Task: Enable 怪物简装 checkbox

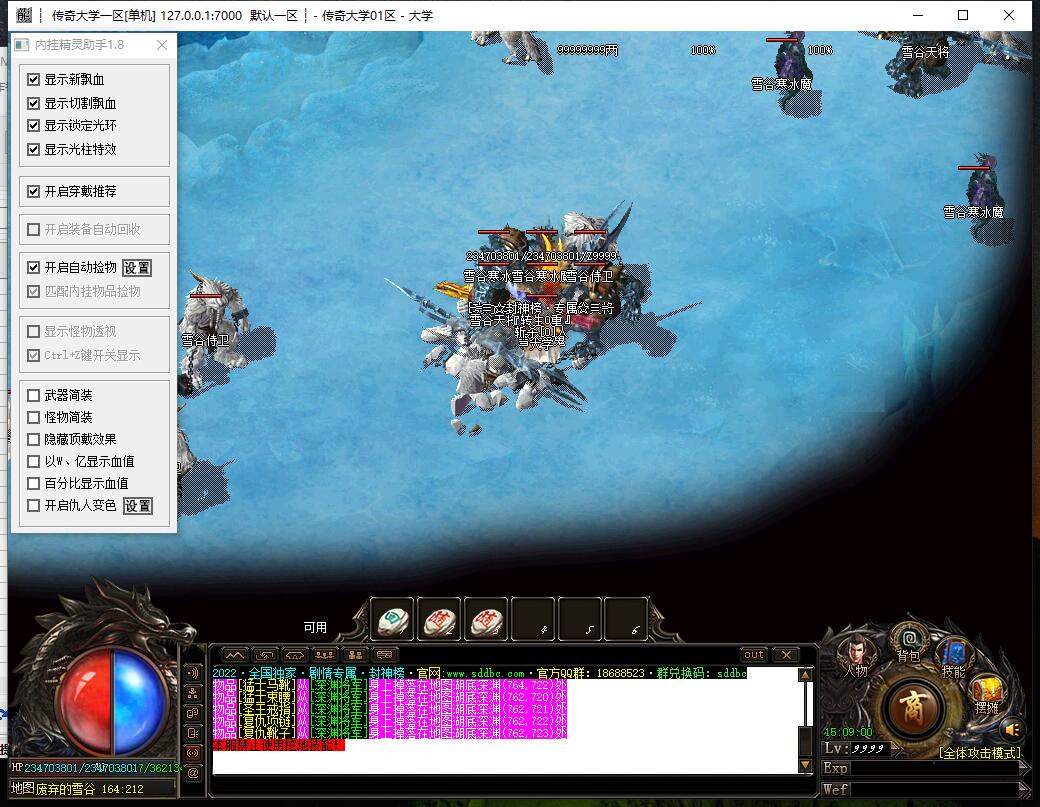Action: click(34, 417)
